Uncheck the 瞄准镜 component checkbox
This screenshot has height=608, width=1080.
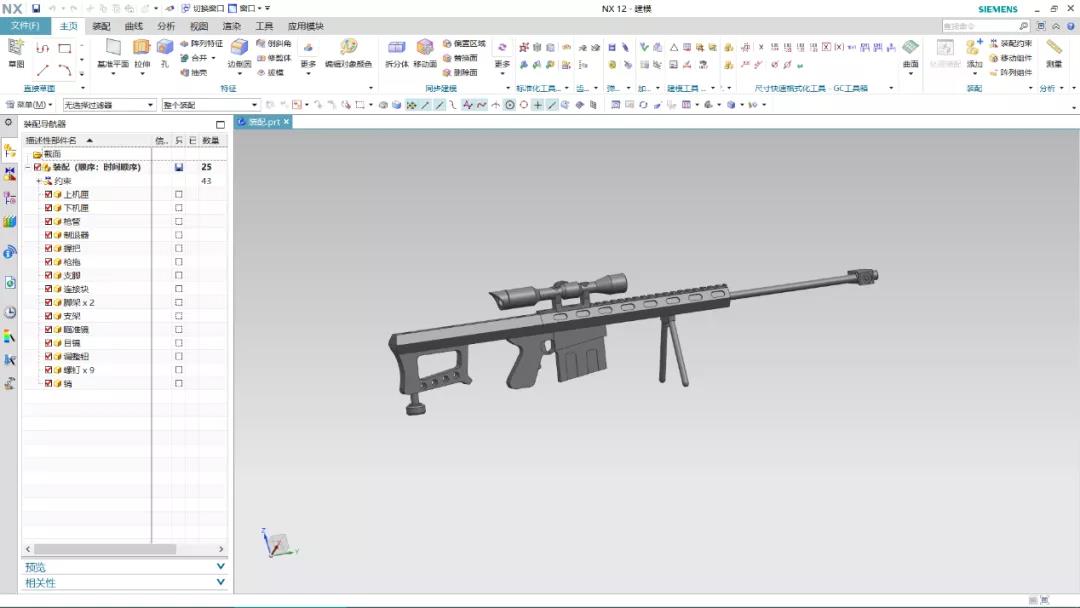pyautogui.click(x=48, y=329)
